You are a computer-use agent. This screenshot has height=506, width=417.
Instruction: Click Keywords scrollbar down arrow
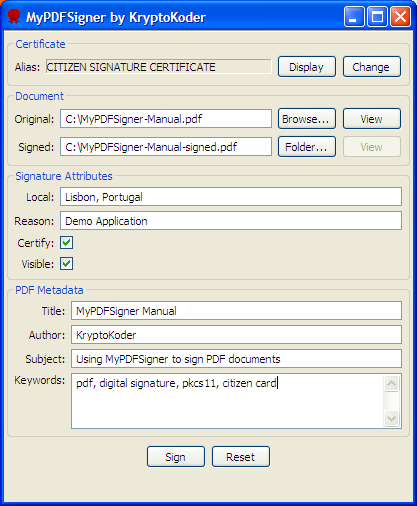pos(391,418)
